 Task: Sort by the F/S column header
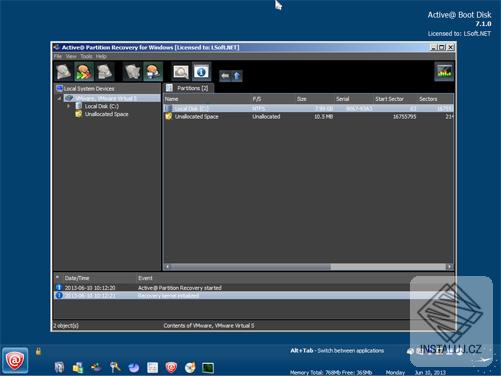[257, 99]
